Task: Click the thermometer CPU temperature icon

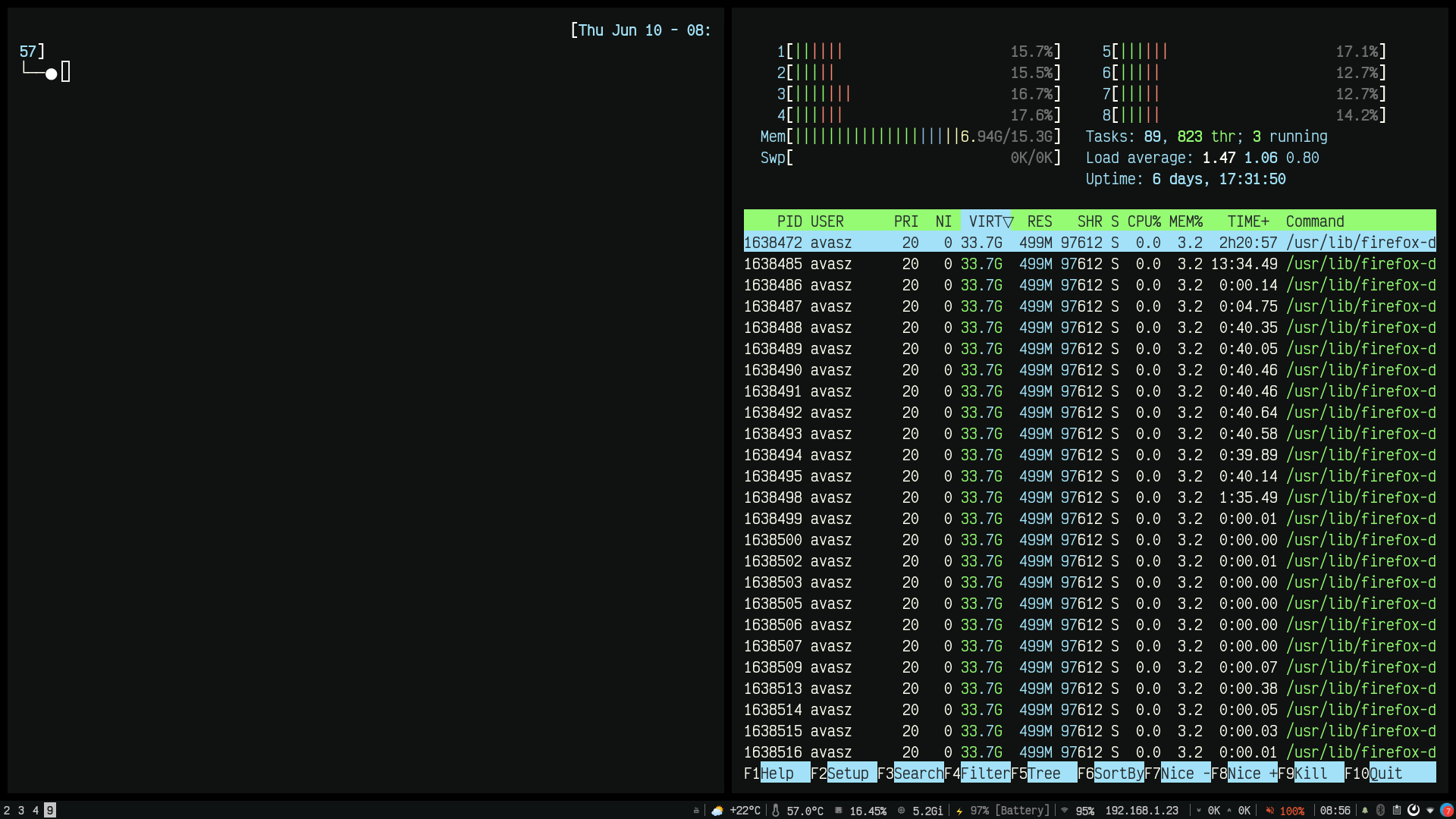Action: [x=776, y=811]
